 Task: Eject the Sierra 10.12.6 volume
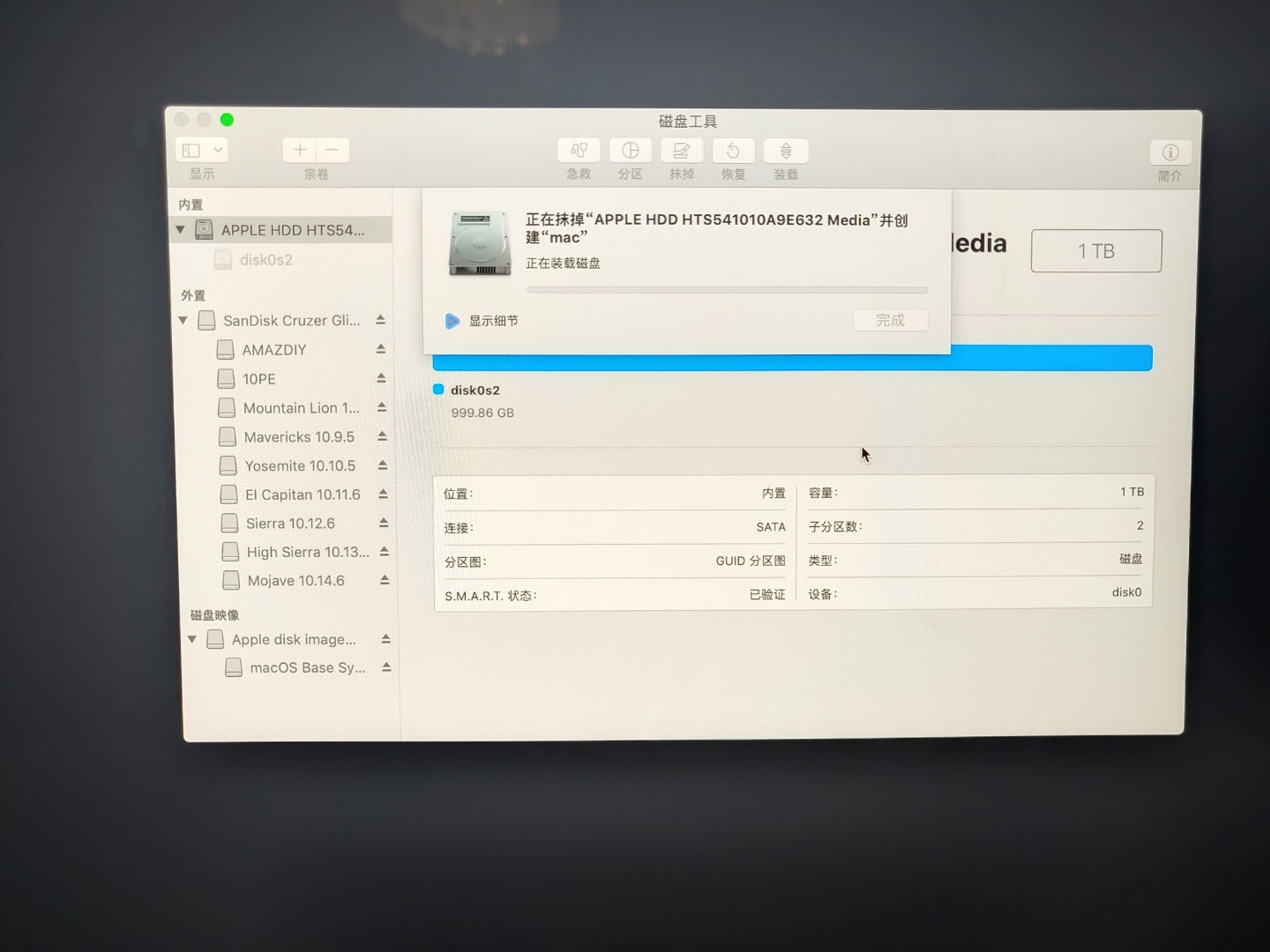[384, 523]
